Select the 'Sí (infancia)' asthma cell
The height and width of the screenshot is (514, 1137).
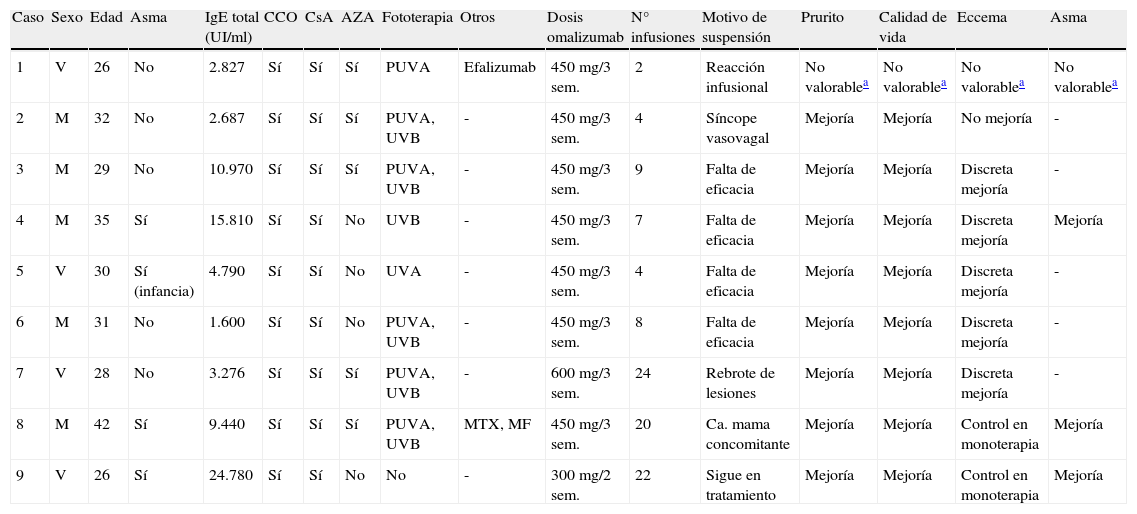click(x=163, y=281)
